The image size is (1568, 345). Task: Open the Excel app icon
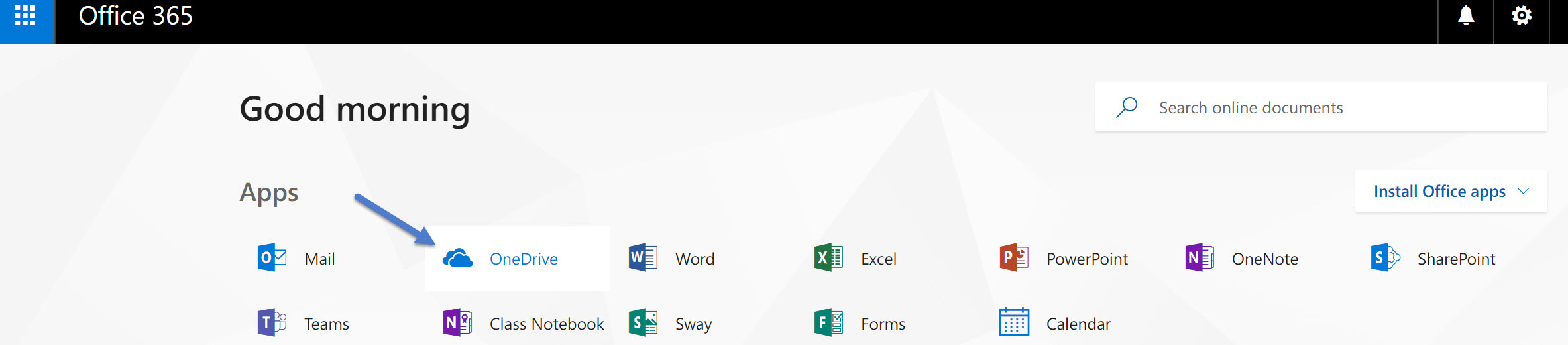828,258
